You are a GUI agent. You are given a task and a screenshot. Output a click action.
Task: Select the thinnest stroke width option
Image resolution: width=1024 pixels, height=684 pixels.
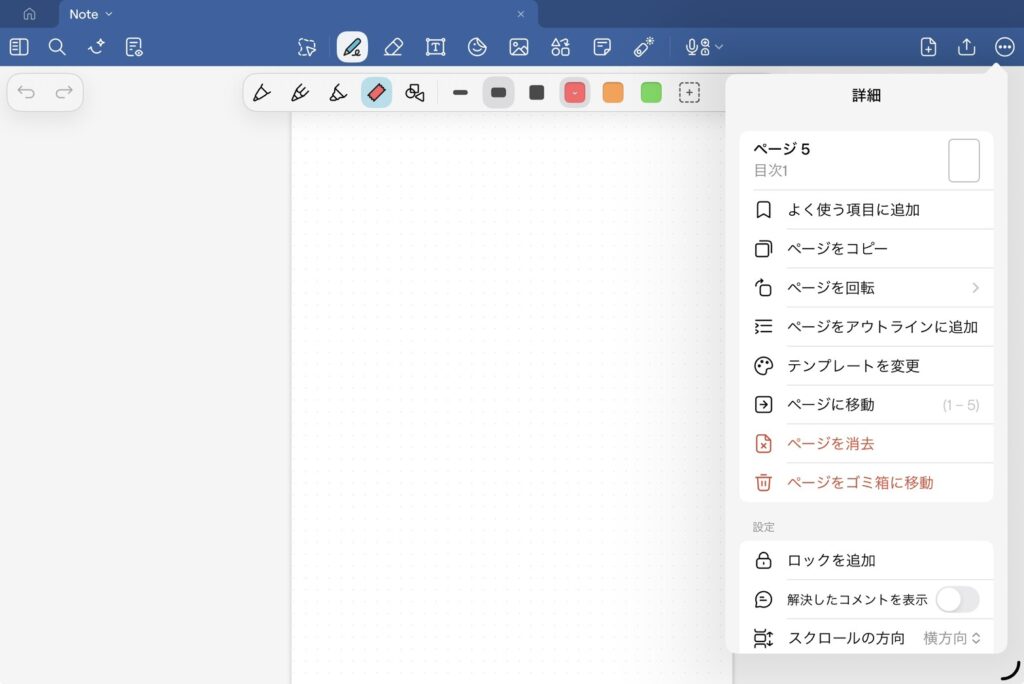(x=460, y=93)
